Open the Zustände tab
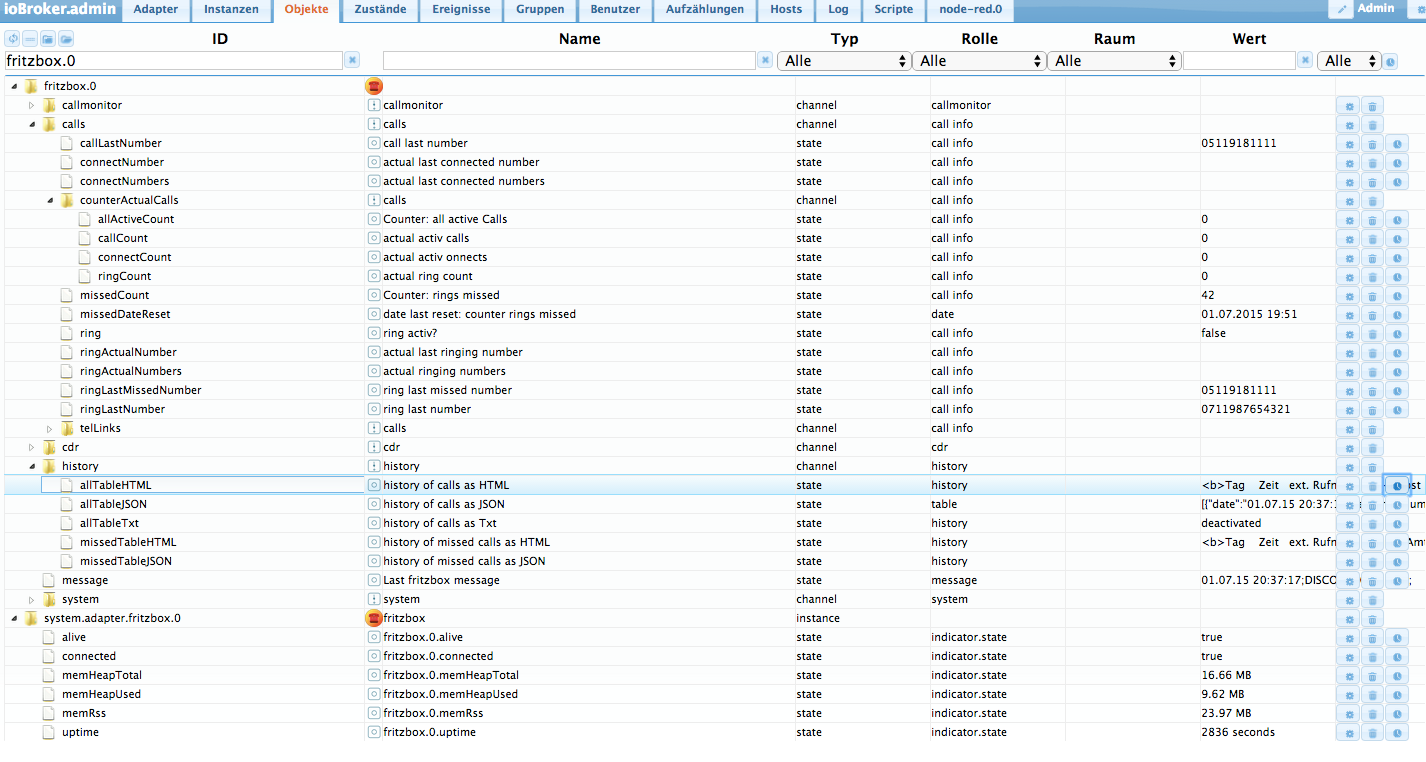Image resolution: width=1426 pixels, height=762 pixels. click(x=380, y=10)
